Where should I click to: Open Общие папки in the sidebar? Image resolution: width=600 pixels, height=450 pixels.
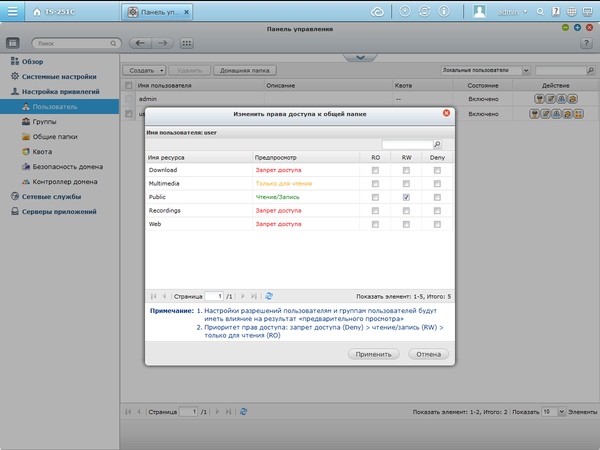tap(55, 137)
